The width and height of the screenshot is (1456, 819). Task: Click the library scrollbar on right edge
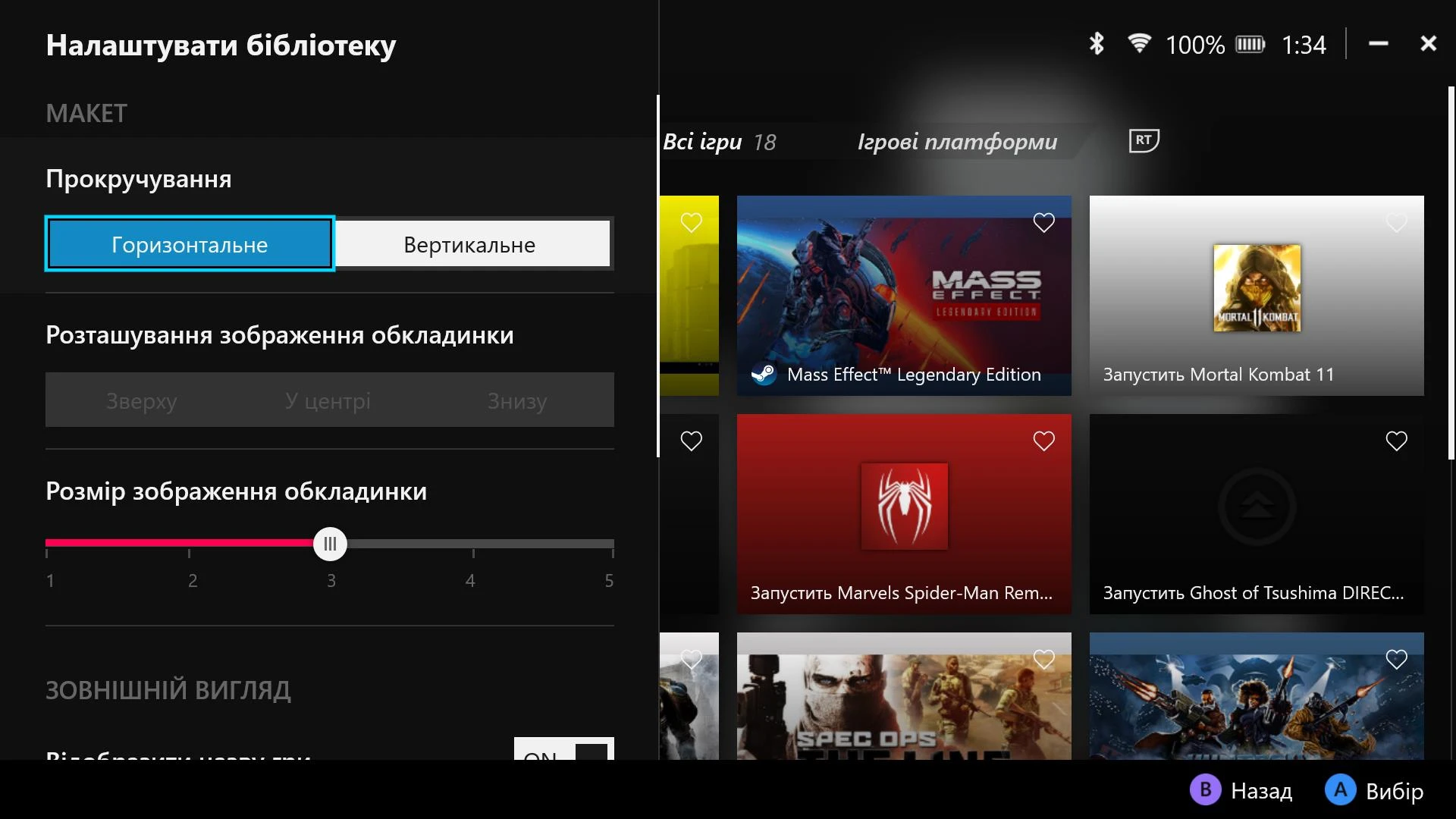[1451, 273]
